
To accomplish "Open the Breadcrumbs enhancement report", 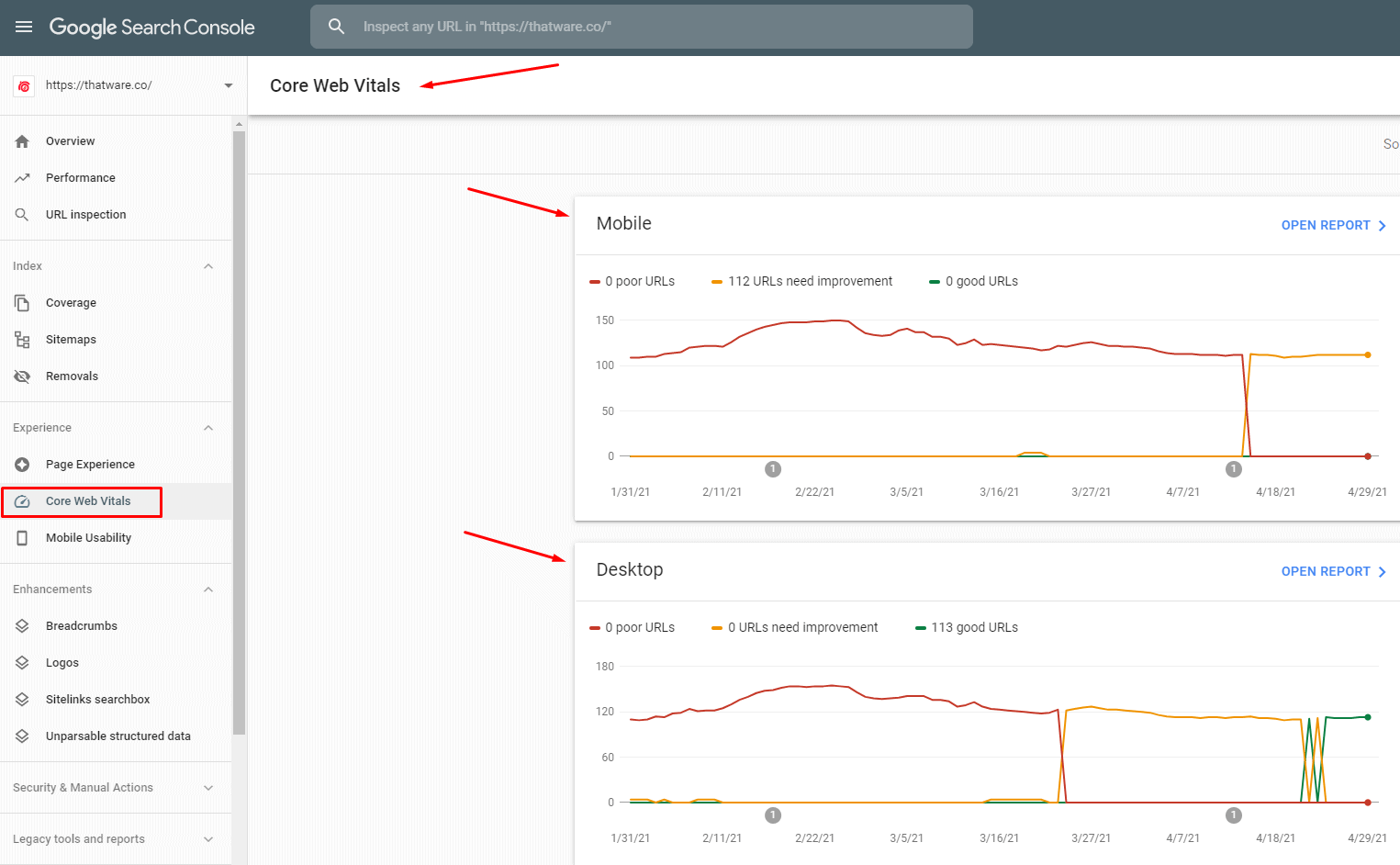I will pos(116,626).
